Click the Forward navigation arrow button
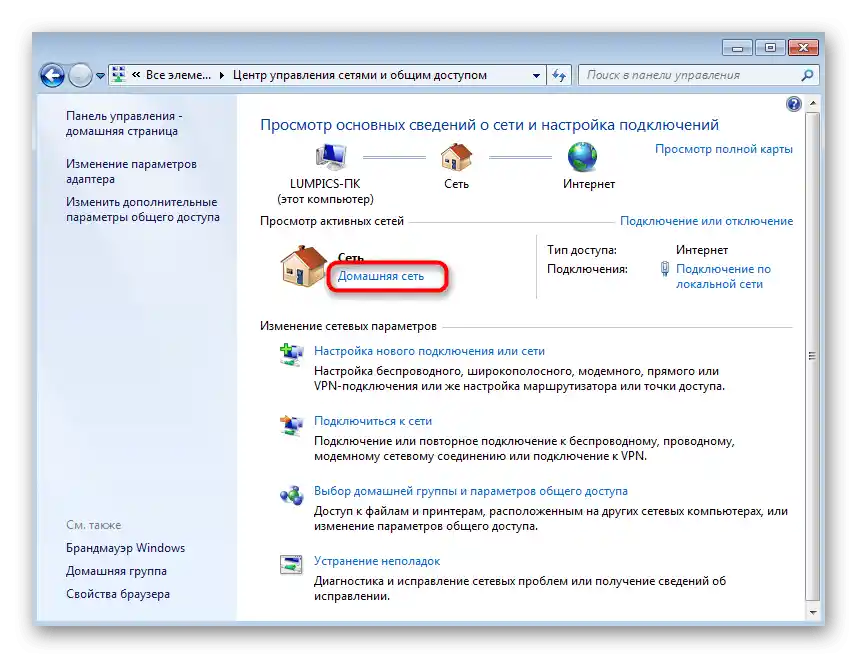The width and height of the screenshot is (857, 658). click(80, 75)
